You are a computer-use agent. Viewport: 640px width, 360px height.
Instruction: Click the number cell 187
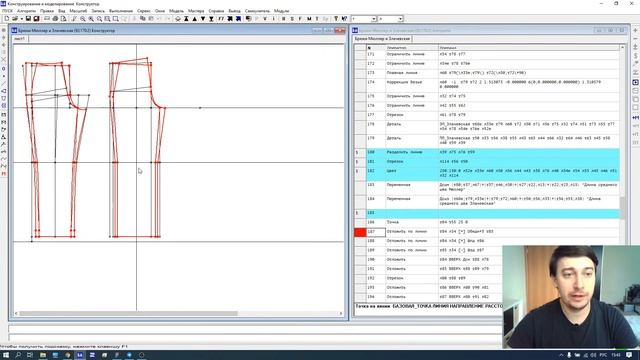tap(376, 232)
